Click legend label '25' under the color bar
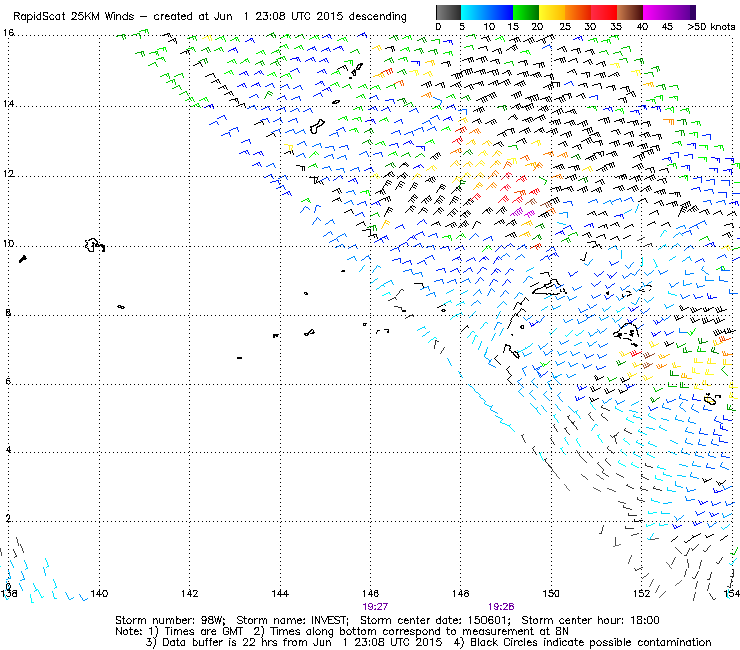The image size is (740, 650). (x=565, y=27)
